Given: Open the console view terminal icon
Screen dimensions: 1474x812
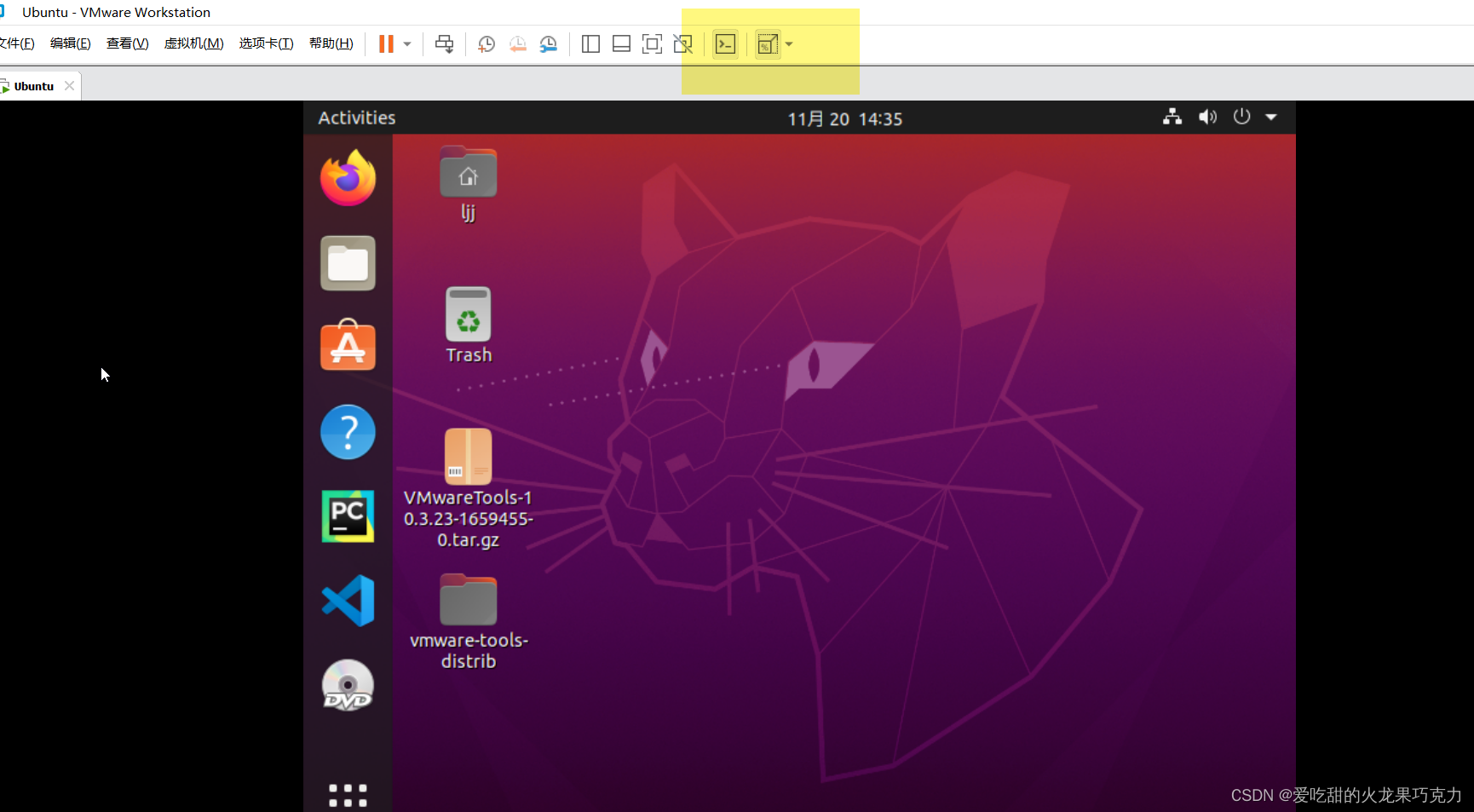Looking at the screenshot, I should pos(725,44).
